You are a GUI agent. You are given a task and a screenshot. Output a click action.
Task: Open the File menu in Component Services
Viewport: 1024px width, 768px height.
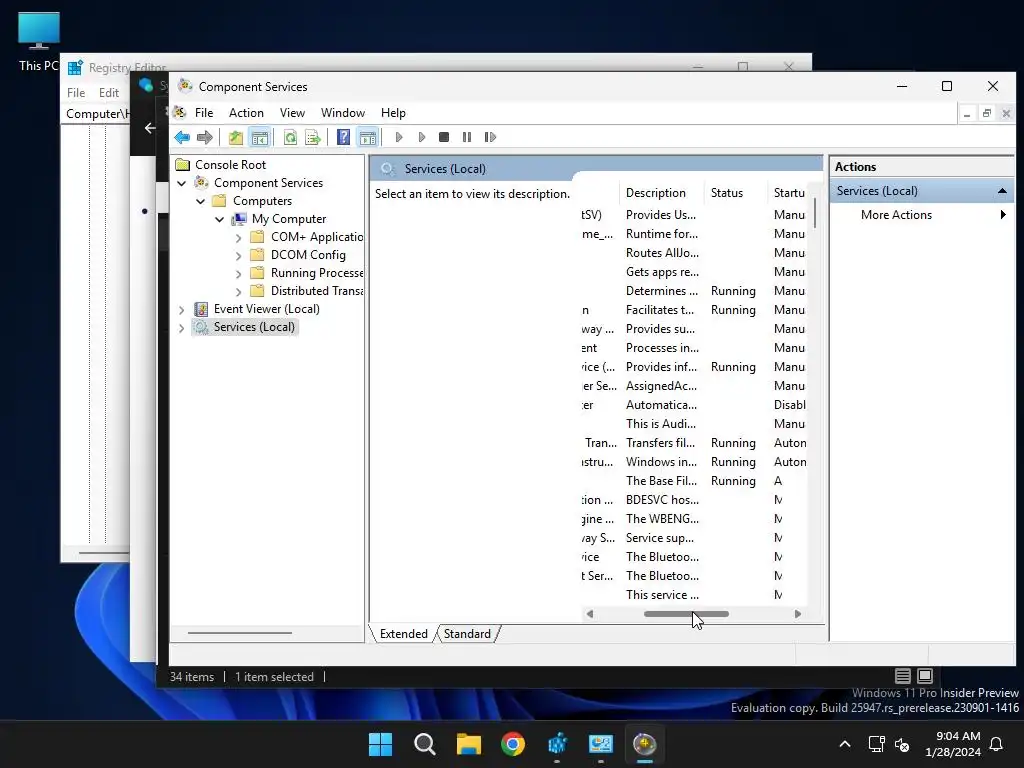[204, 113]
